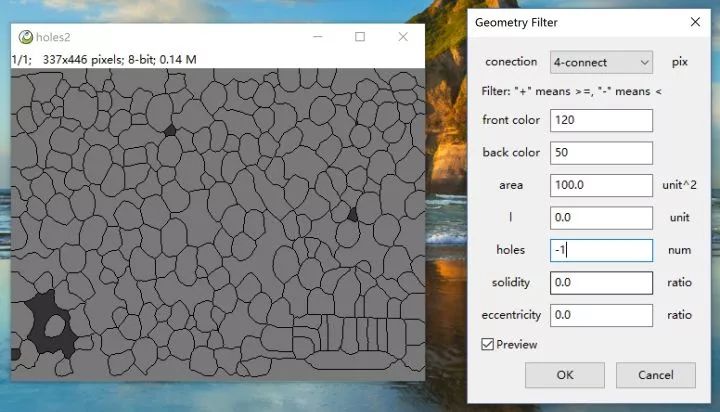Close the holes2 image window
The width and height of the screenshot is (720, 412).
[403, 37]
